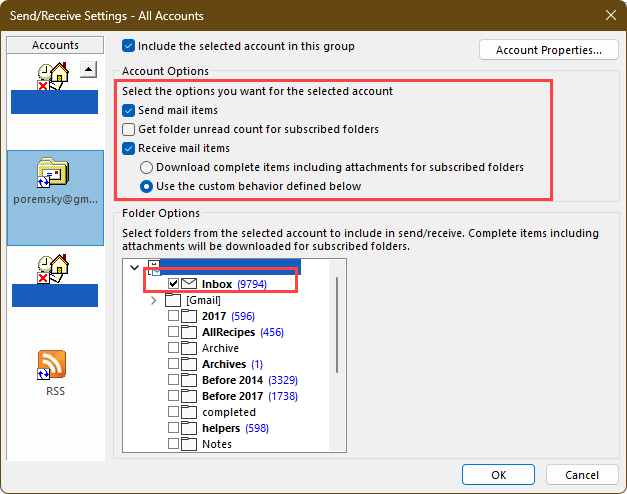Viewport: 627px width, 494px height.
Task: Uncheck Send mail items
Action: pyautogui.click(x=128, y=110)
